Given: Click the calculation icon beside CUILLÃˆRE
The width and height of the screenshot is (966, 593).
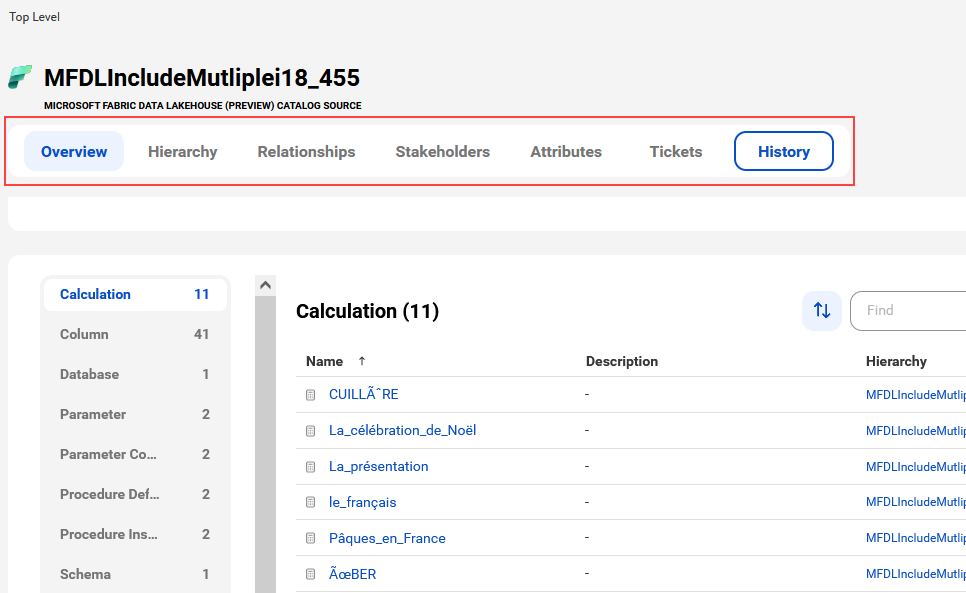Looking at the screenshot, I should [x=310, y=395].
